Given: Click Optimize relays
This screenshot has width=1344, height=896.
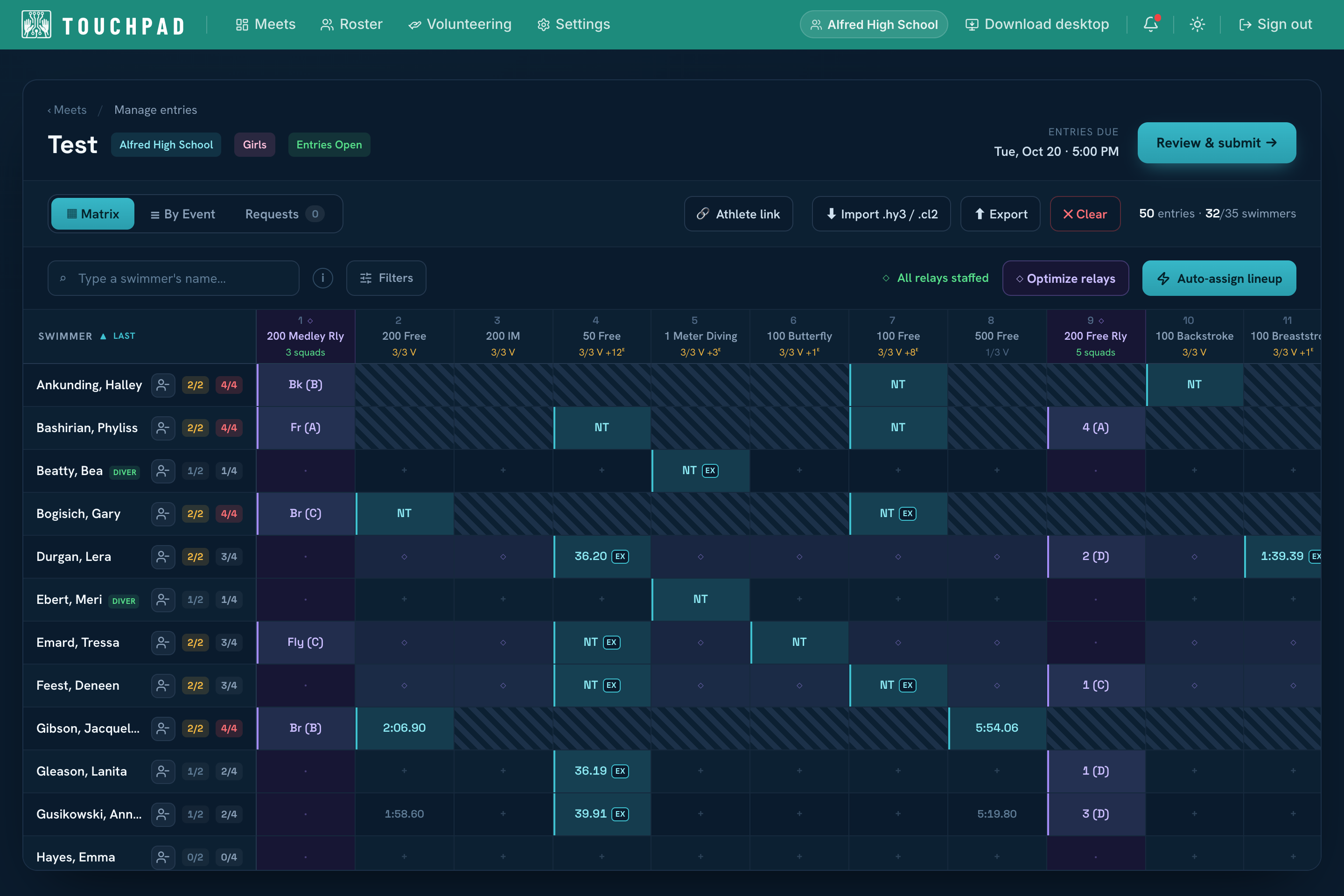Looking at the screenshot, I should click(1065, 278).
